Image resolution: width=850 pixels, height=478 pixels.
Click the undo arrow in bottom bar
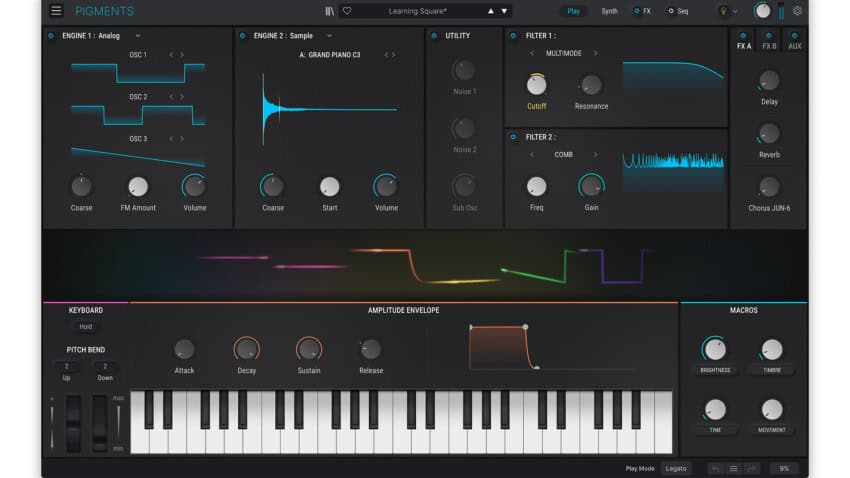[715, 468]
